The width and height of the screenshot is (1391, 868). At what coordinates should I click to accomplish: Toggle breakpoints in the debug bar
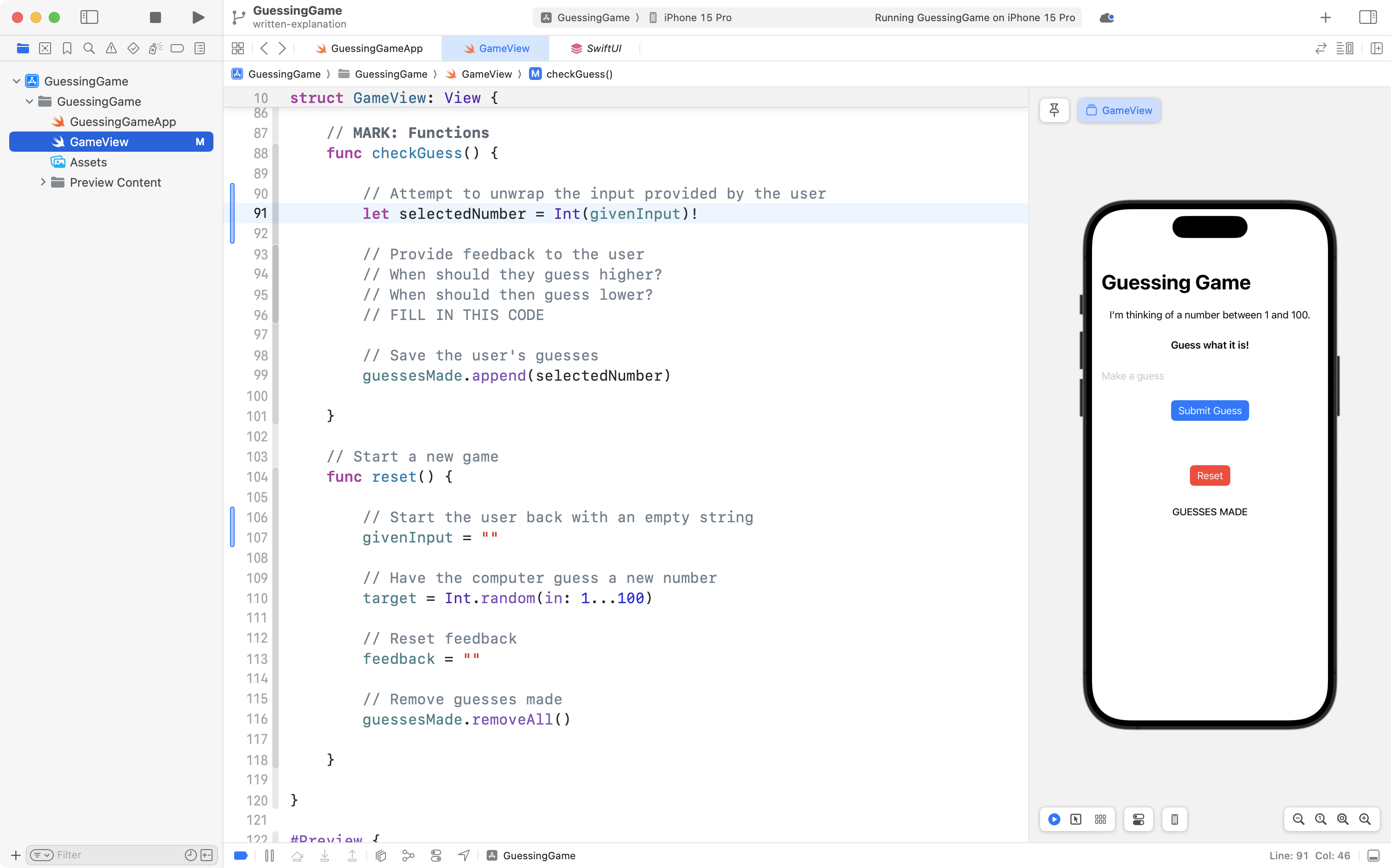pyautogui.click(x=240, y=855)
